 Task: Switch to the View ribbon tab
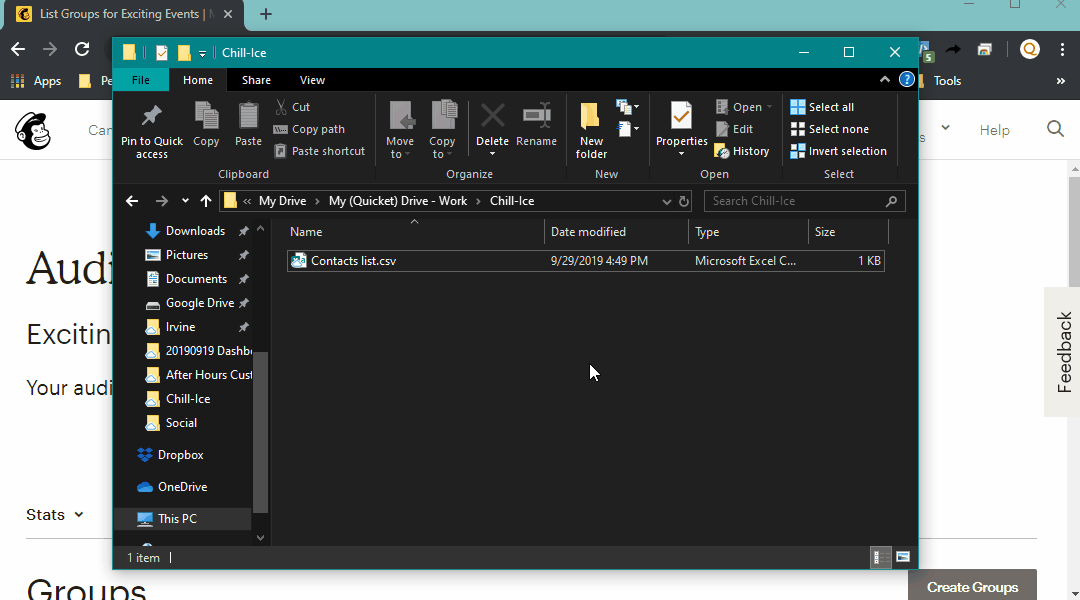(x=312, y=80)
